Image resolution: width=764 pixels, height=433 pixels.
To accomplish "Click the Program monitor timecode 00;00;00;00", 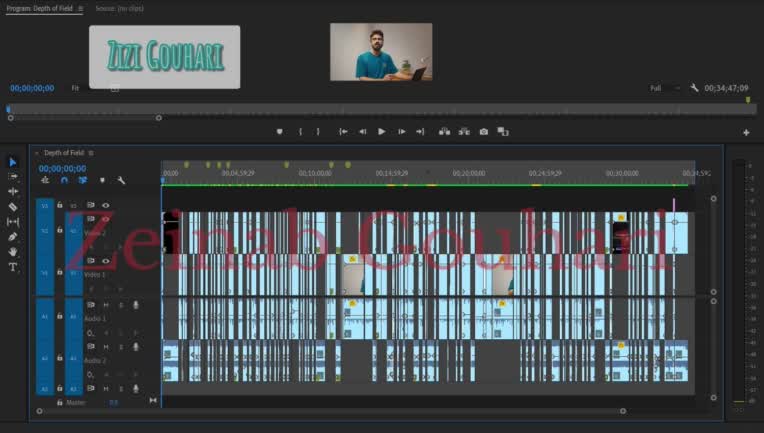I will pos(32,88).
